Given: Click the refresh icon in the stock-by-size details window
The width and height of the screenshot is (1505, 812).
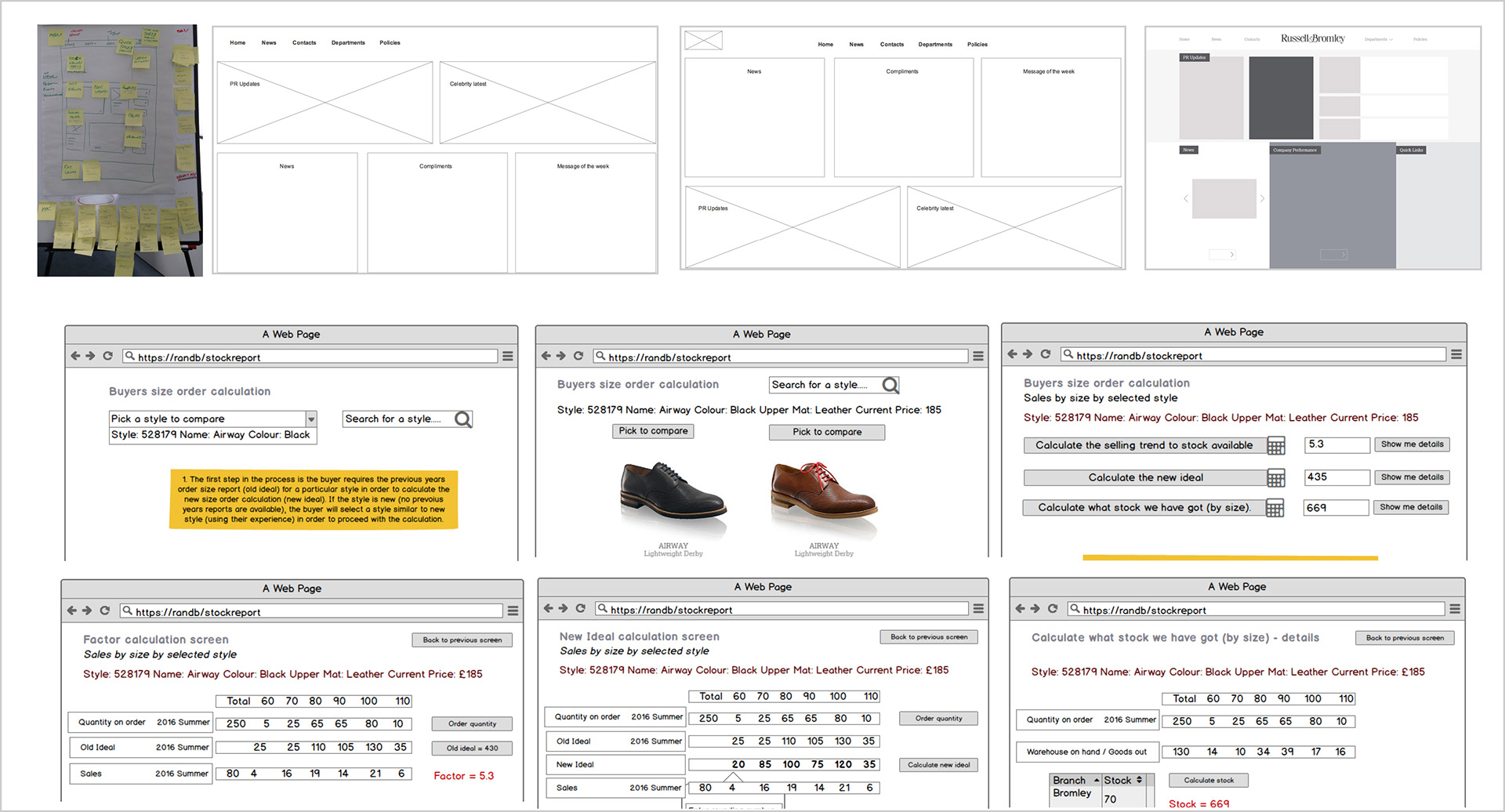Looking at the screenshot, I should click(x=1053, y=608).
